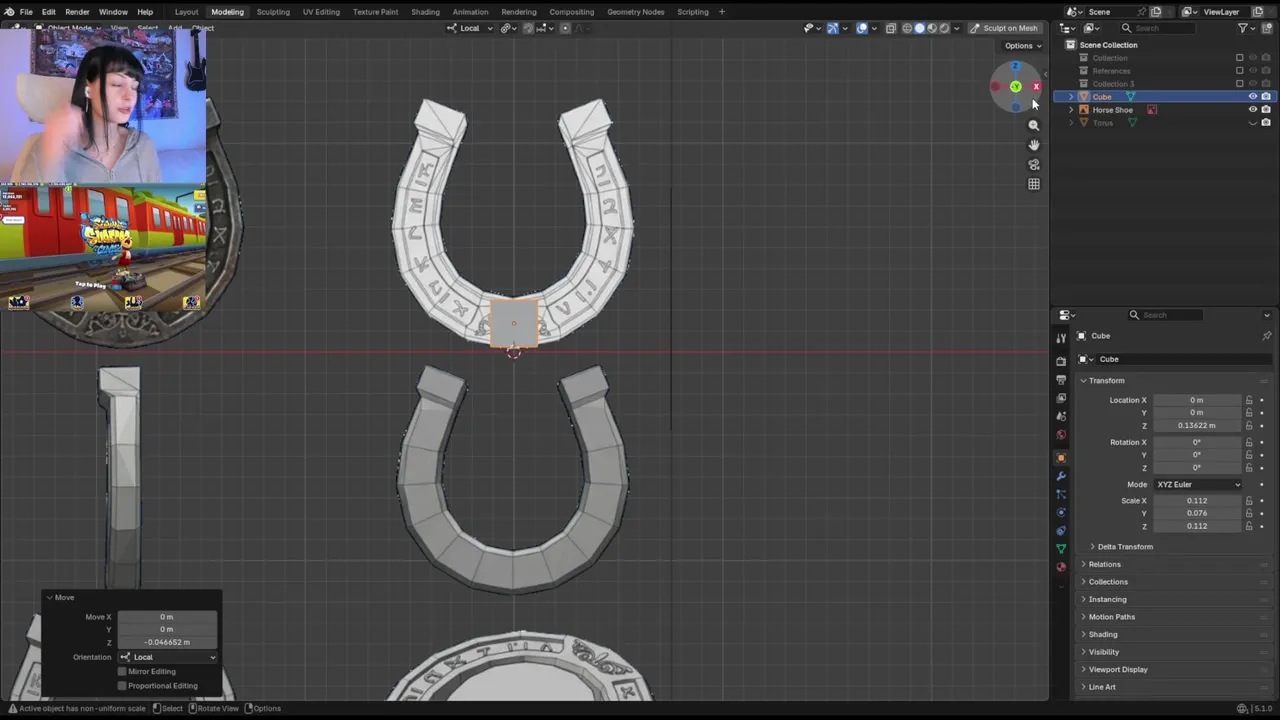The image size is (1280, 720).
Task: Switch perspective/orthographic grid icon
Action: pos(1034,184)
